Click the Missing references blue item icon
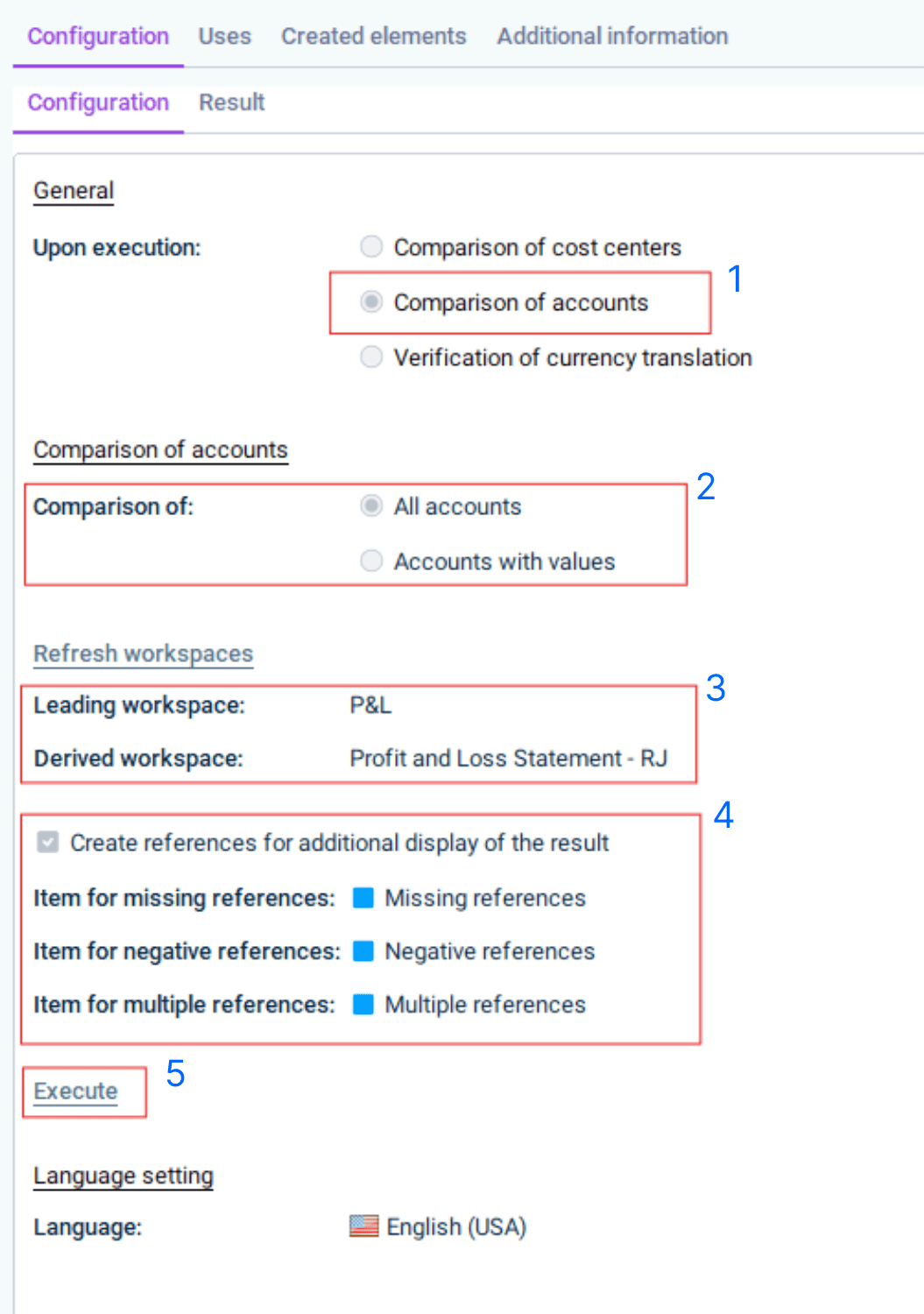This screenshot has width=924, height=1314. (363, 898)
